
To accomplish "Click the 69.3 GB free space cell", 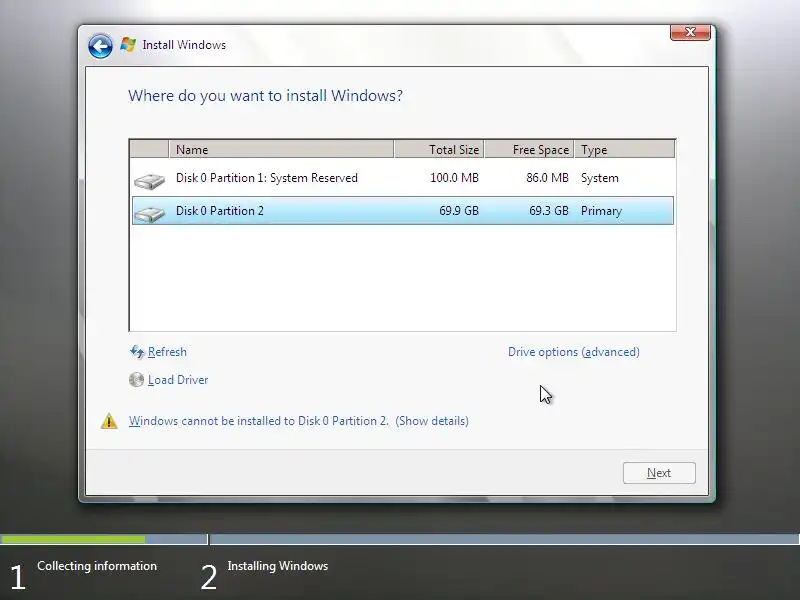I will click(548, 211).
